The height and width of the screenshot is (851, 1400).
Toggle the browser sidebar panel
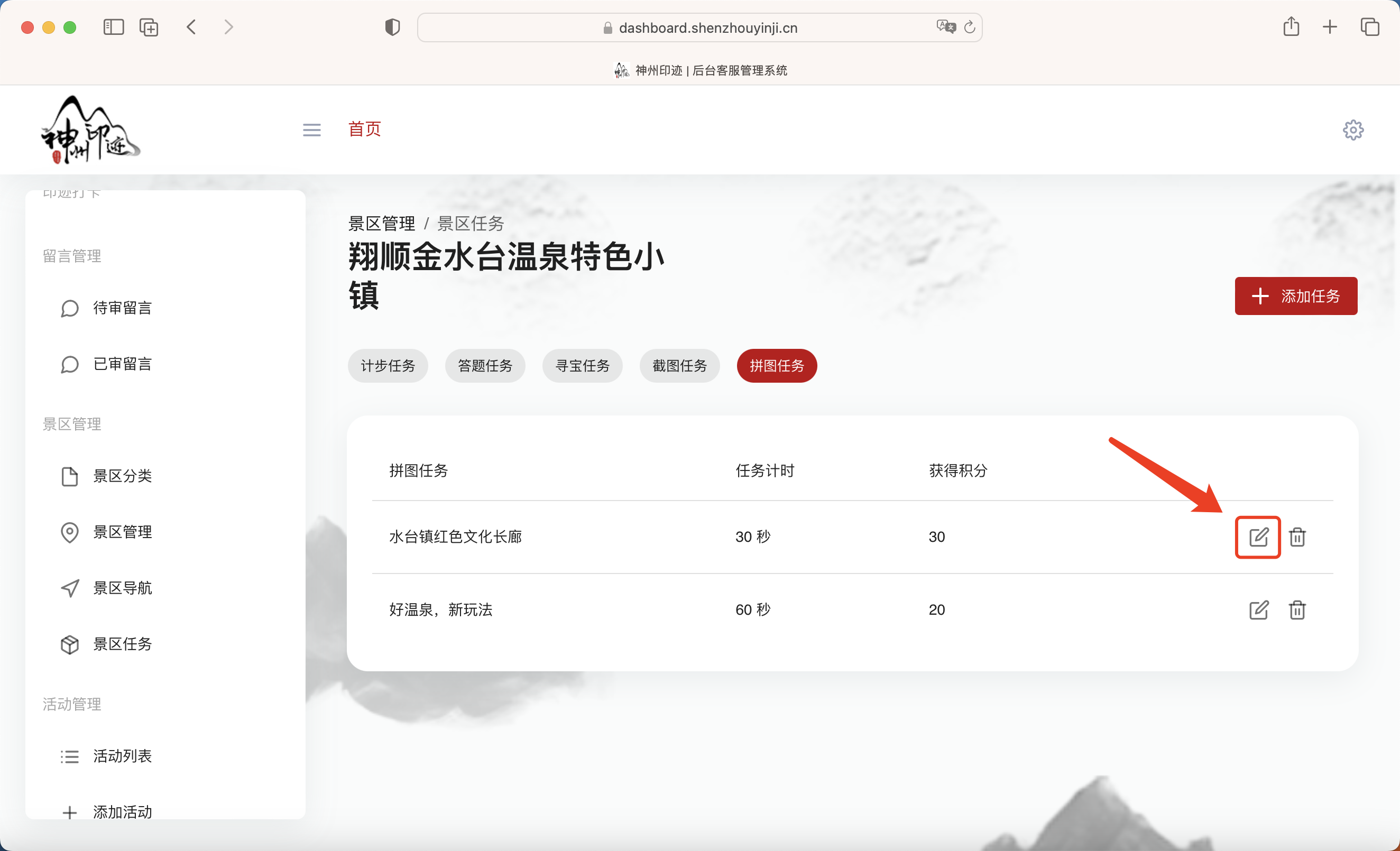113,27
